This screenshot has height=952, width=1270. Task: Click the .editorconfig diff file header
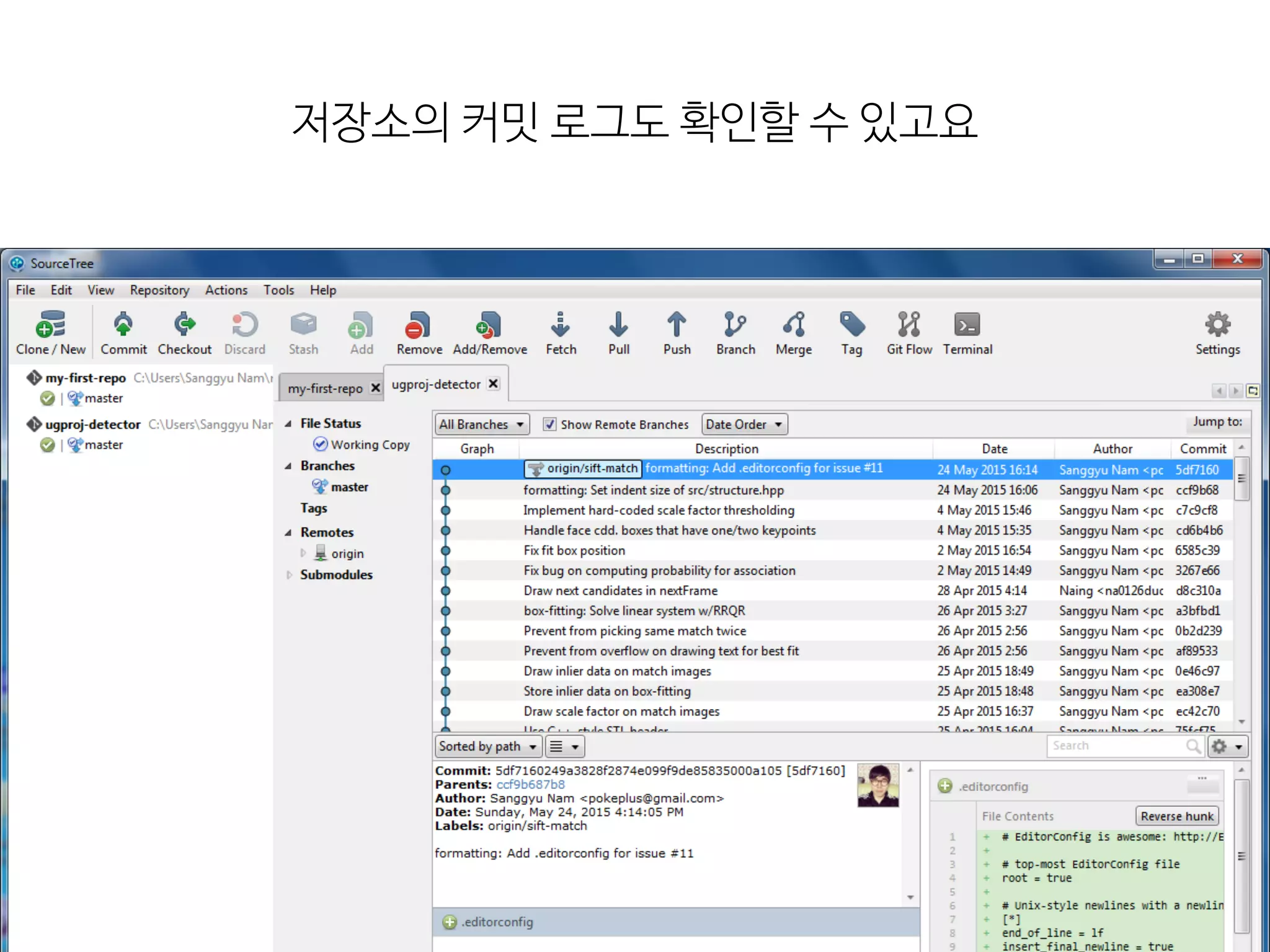point(1078,787)
